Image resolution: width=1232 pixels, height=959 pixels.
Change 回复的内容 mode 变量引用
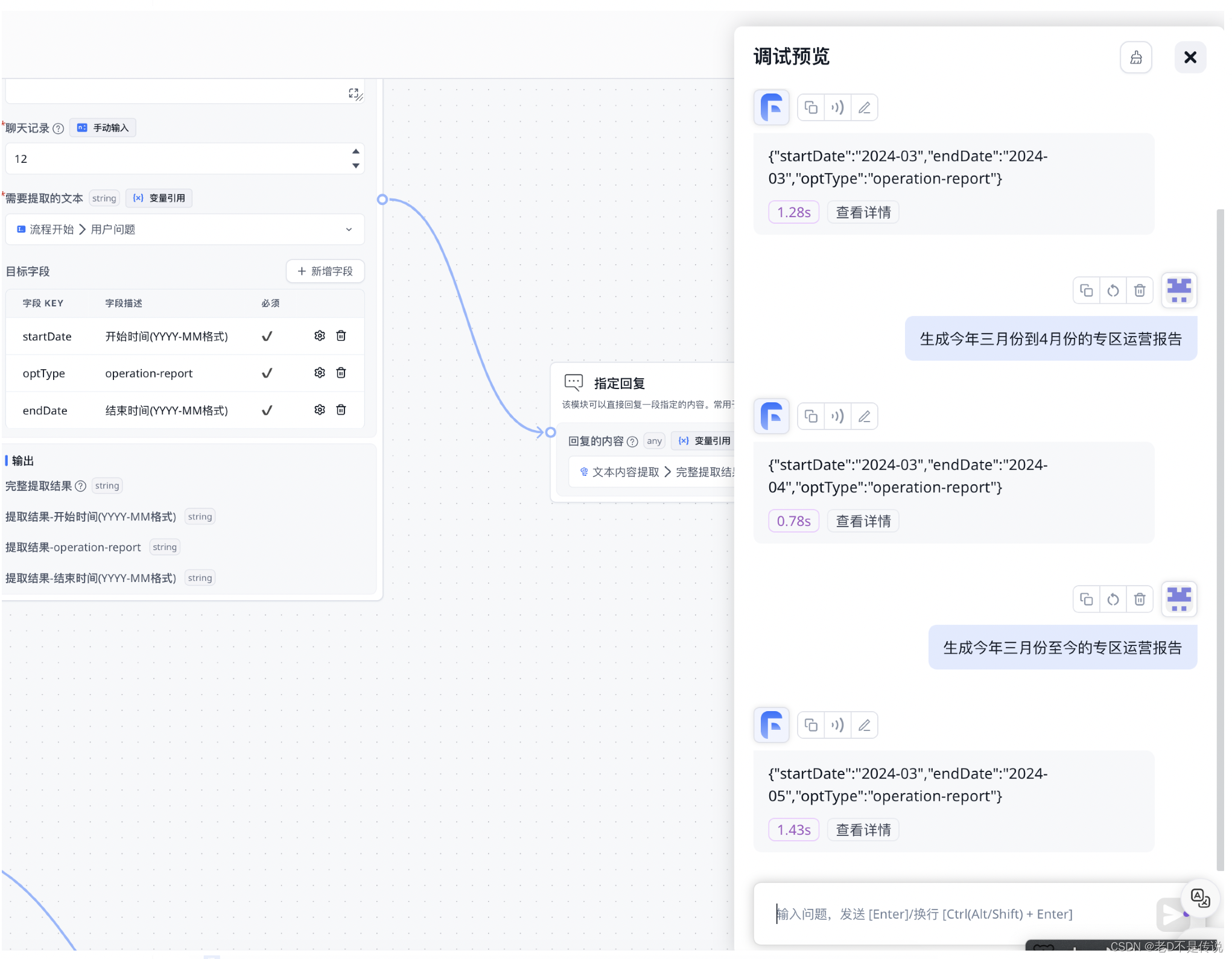click(x=703, y=441)
